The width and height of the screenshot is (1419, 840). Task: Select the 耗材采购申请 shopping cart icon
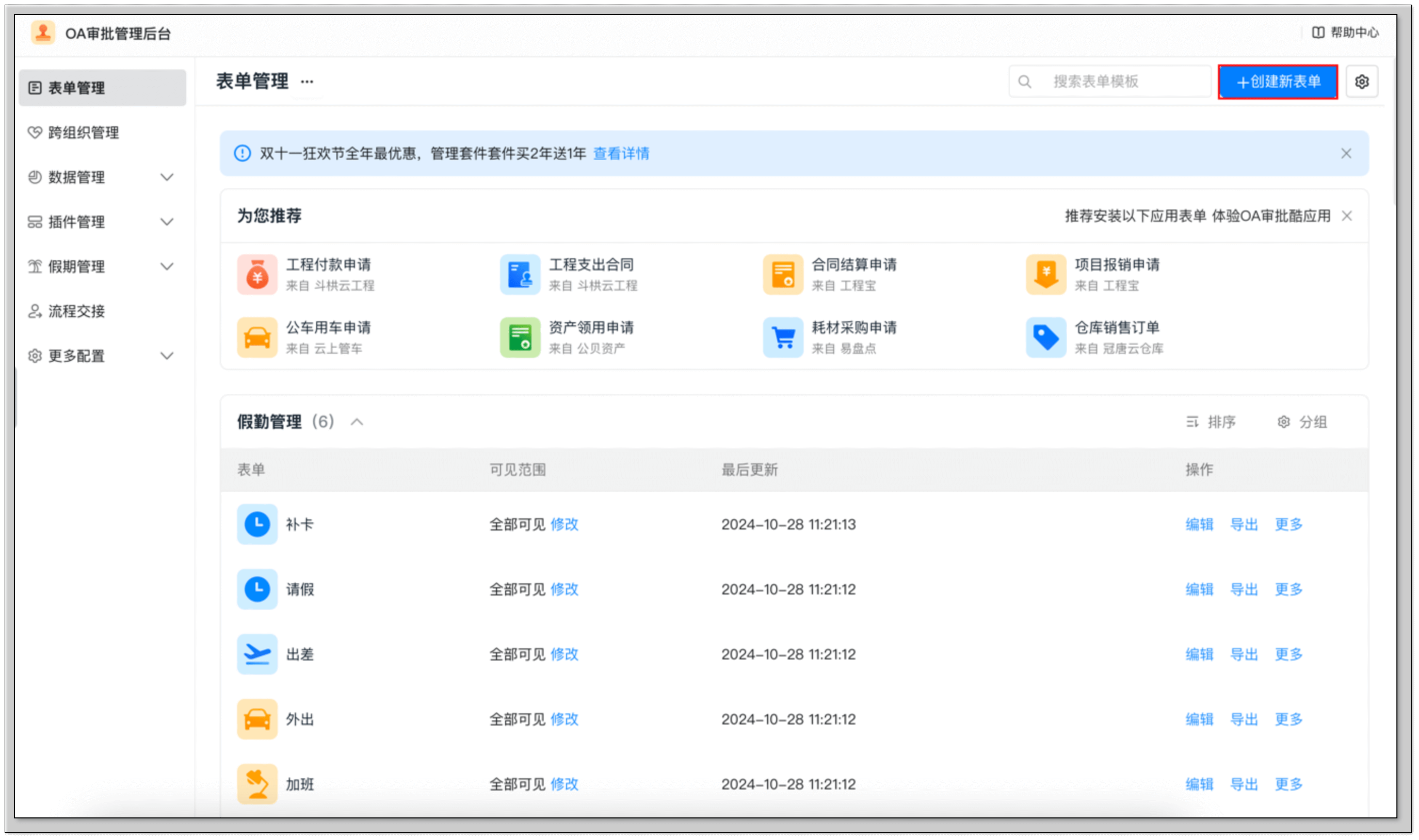click(783, 337)
